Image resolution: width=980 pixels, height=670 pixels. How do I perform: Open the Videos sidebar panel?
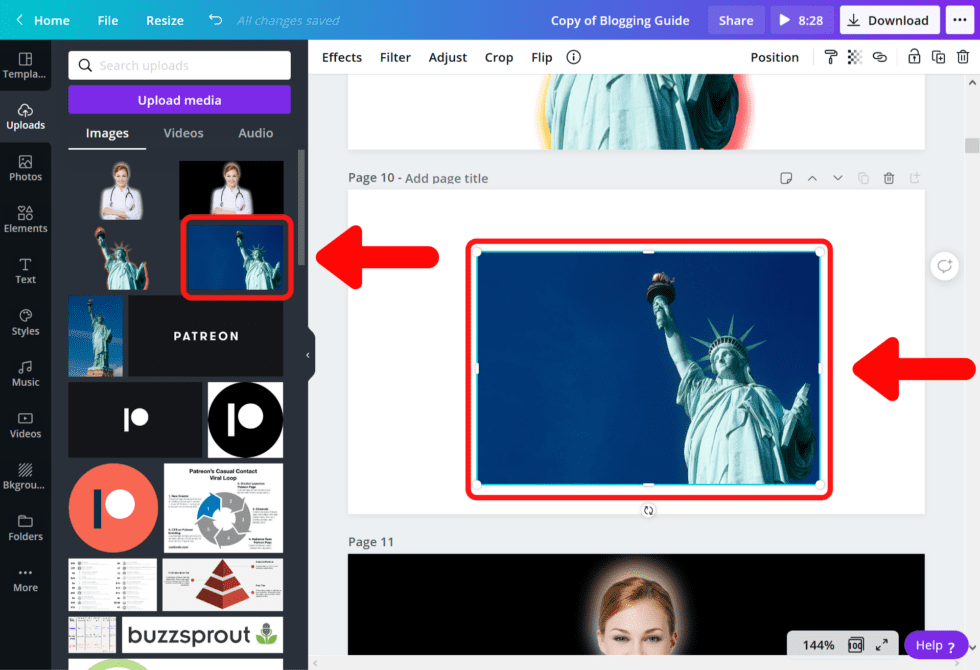25,425
